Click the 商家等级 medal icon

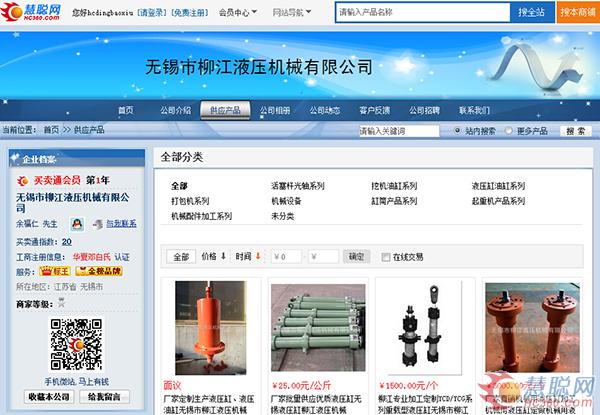(61, 303)
